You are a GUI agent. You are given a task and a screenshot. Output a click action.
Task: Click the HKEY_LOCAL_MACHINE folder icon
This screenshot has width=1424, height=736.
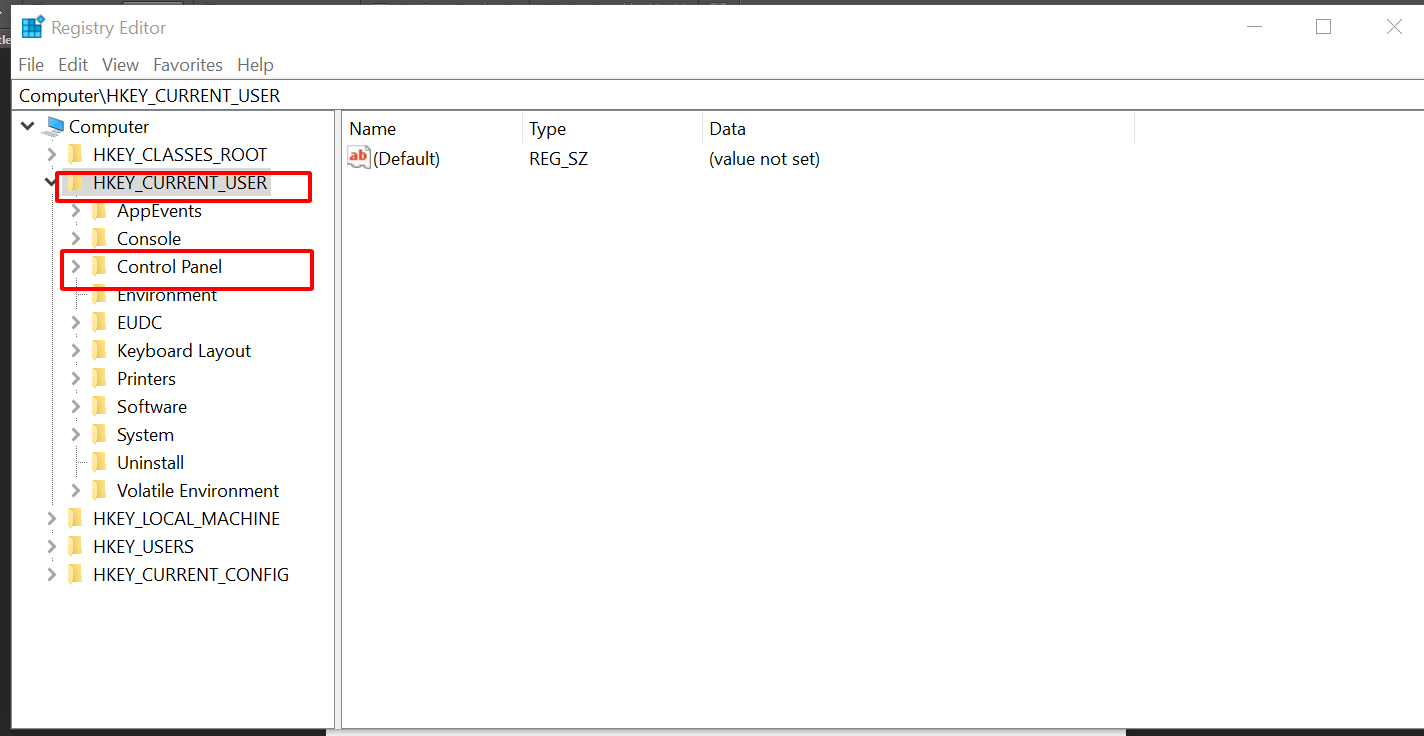74,518
